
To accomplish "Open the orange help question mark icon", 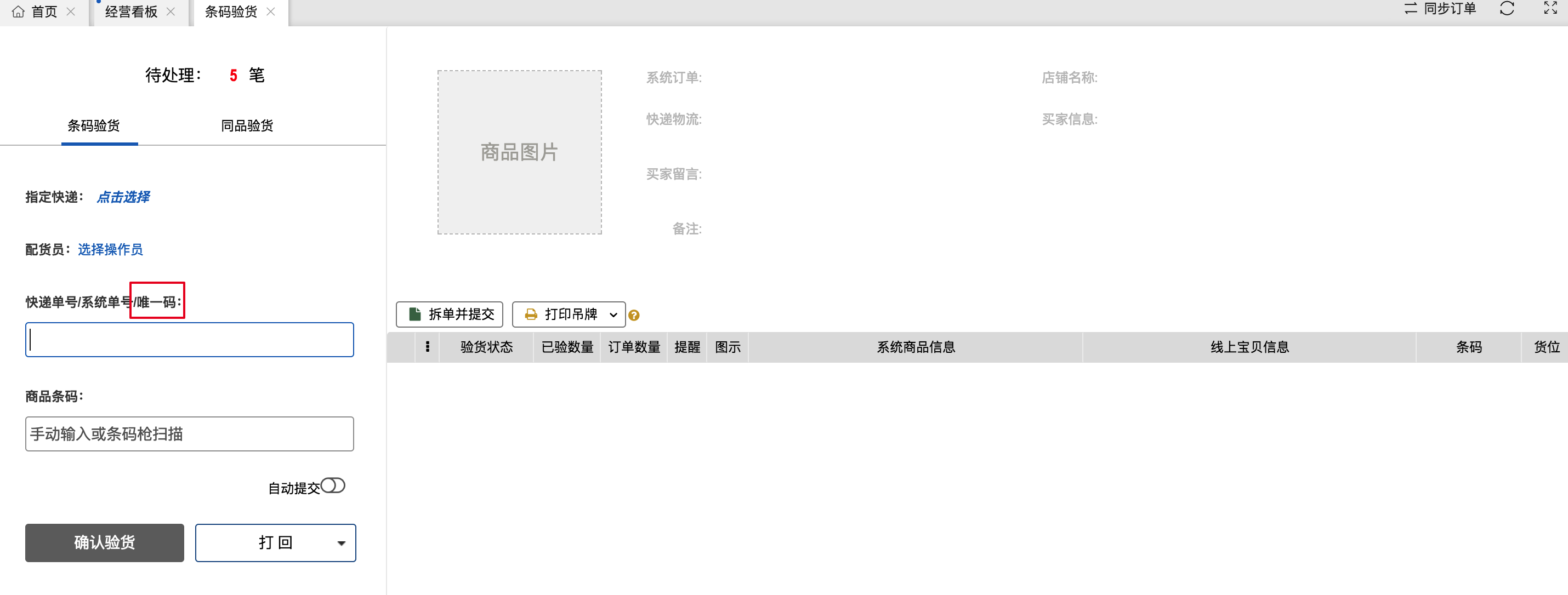I will pos(634,315).
